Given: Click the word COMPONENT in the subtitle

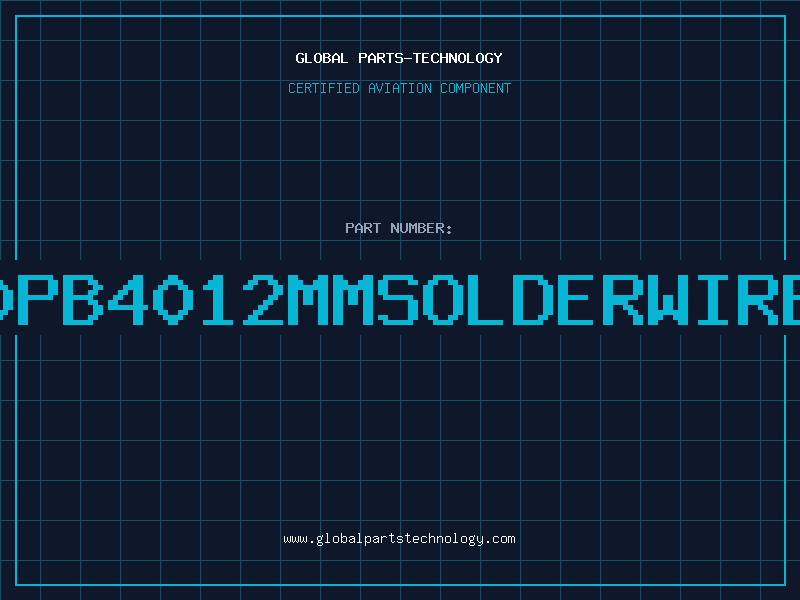Looking at the screenshot, I should pyautogui.click(x=473, y=88).
